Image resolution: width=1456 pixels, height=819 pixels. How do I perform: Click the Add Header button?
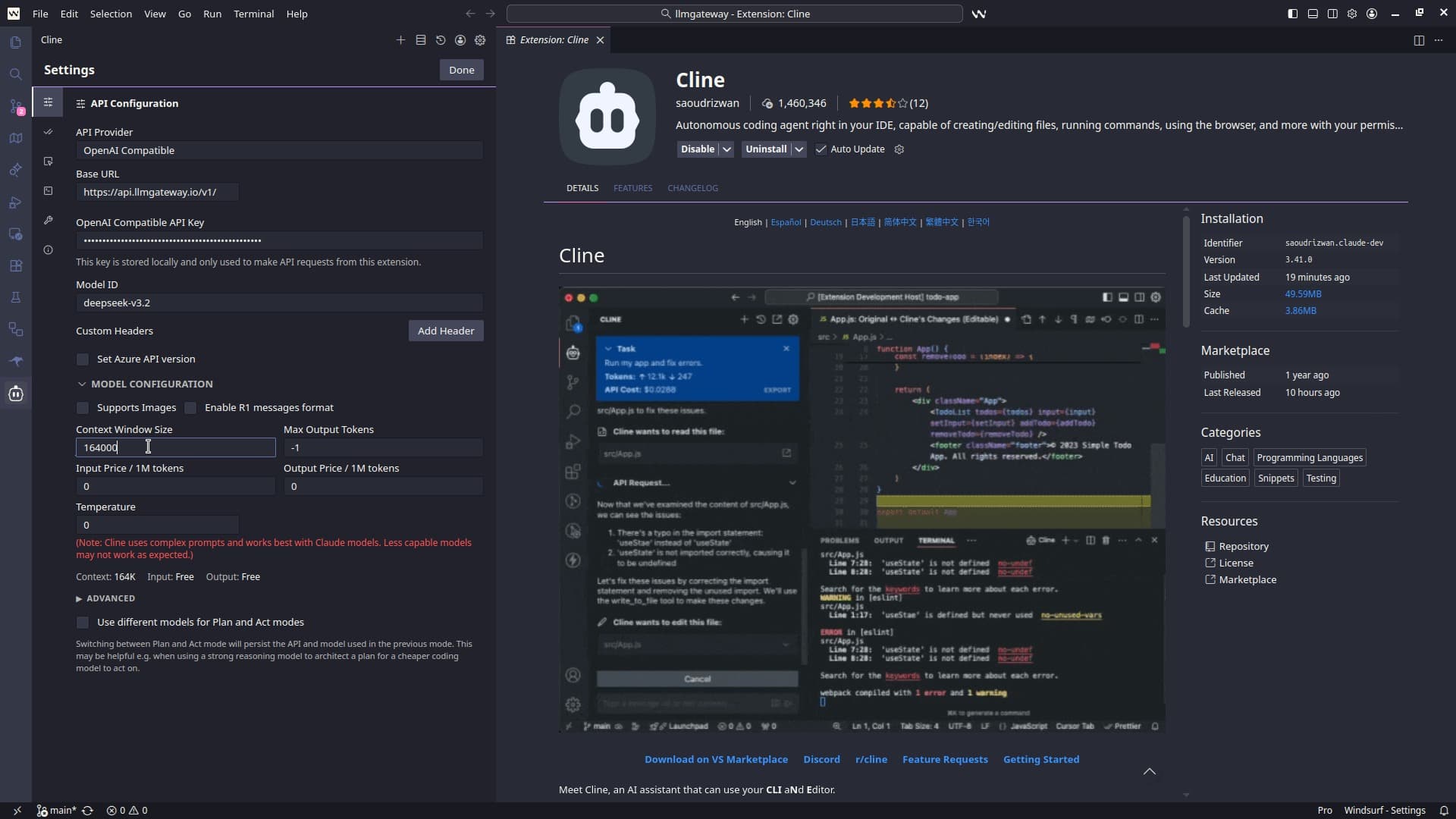click(x=446, y=331)
